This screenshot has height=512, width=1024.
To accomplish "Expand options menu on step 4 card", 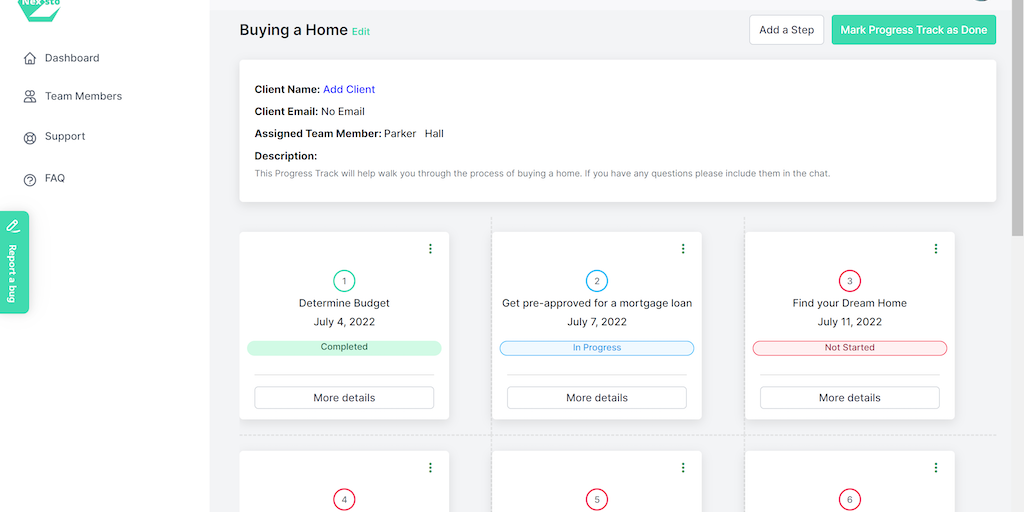I will [431, 468].
